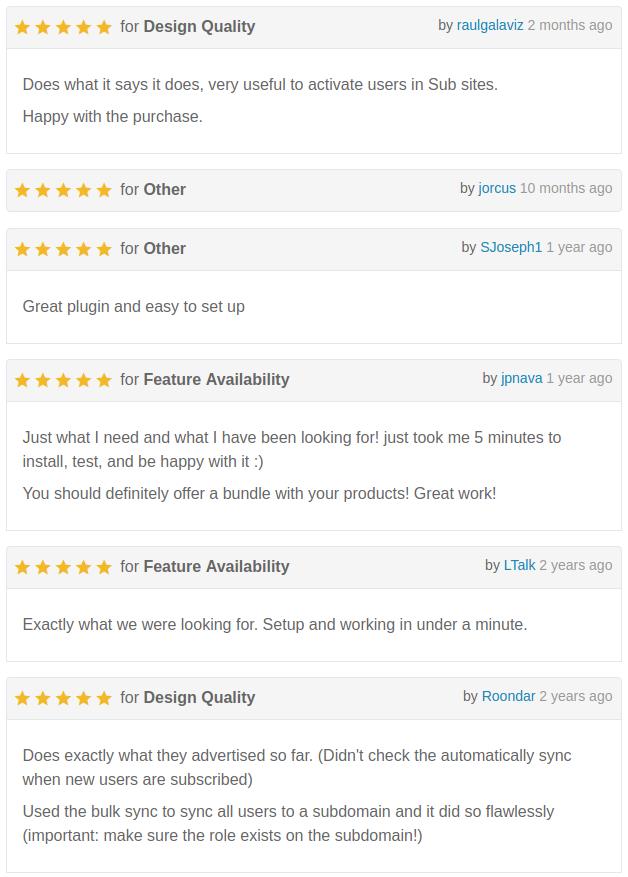Click first star in jpnava review
This screenshot has width=628, height=877.
[22, 380]
